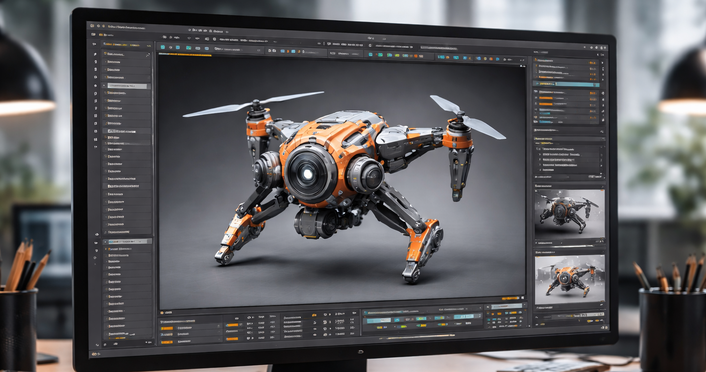Select the orange drone preview thumbnail

click(570, 280)
